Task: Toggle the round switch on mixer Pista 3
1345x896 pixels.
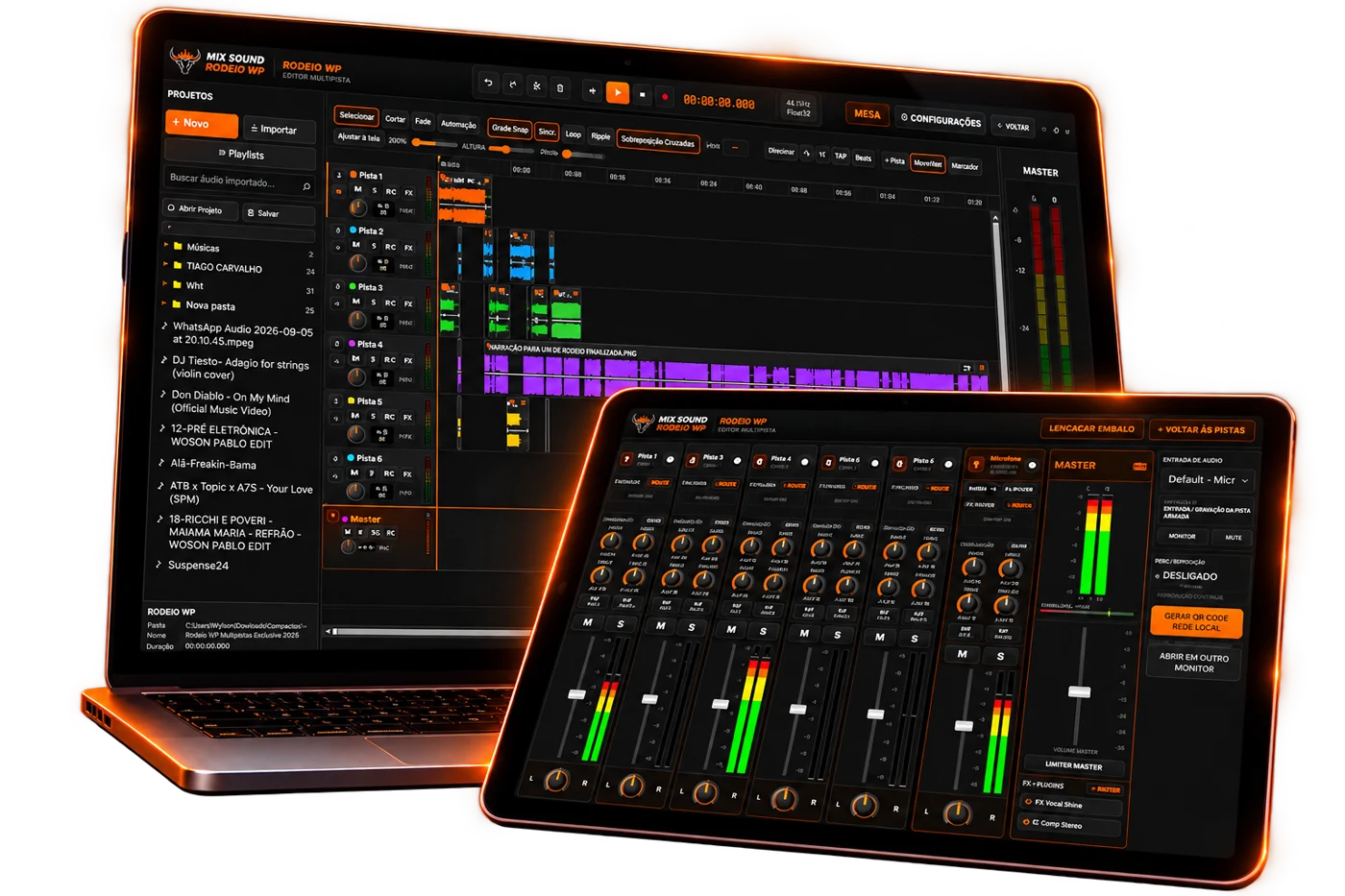Action: (737, 461)
